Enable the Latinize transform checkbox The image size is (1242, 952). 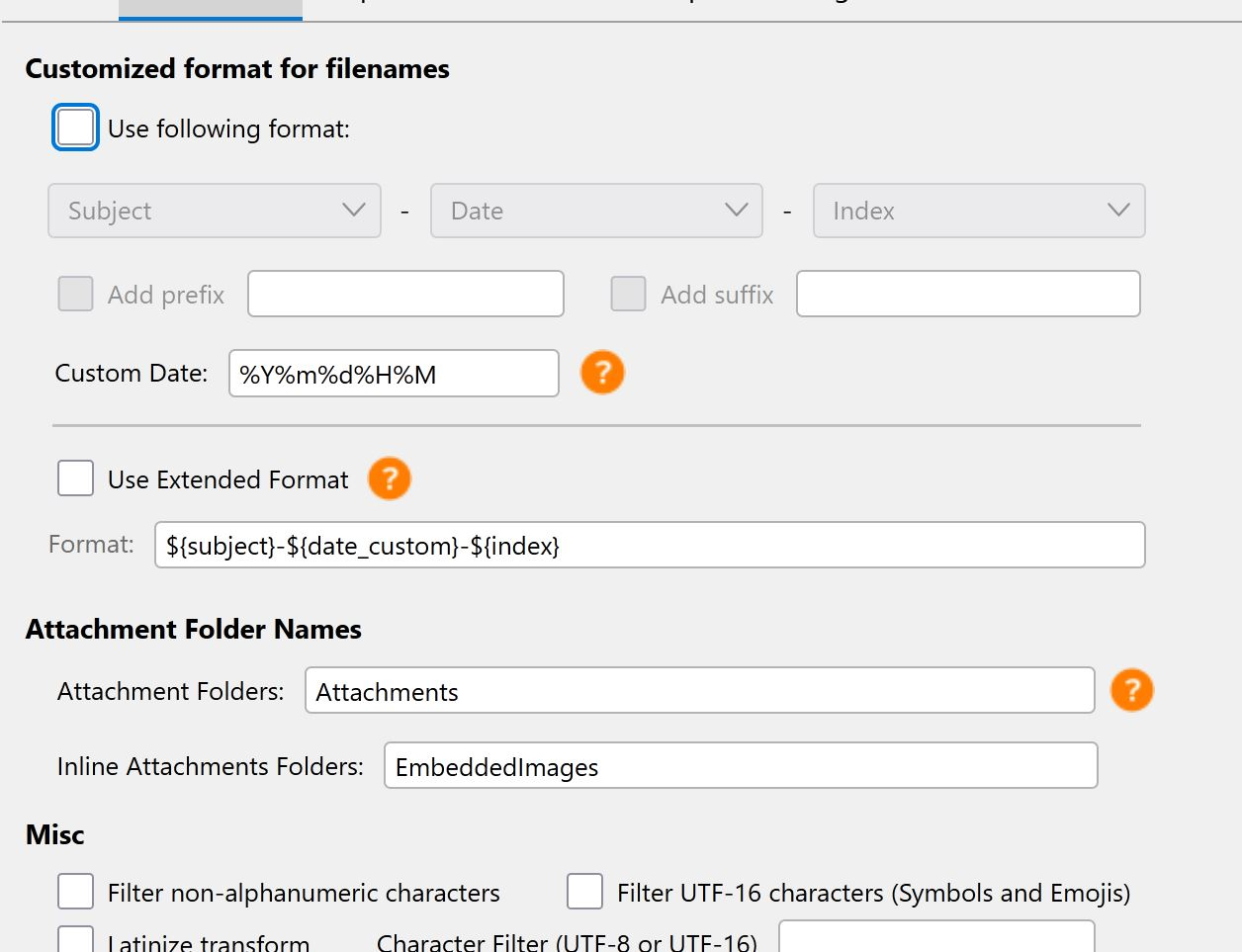click(76, 940)
